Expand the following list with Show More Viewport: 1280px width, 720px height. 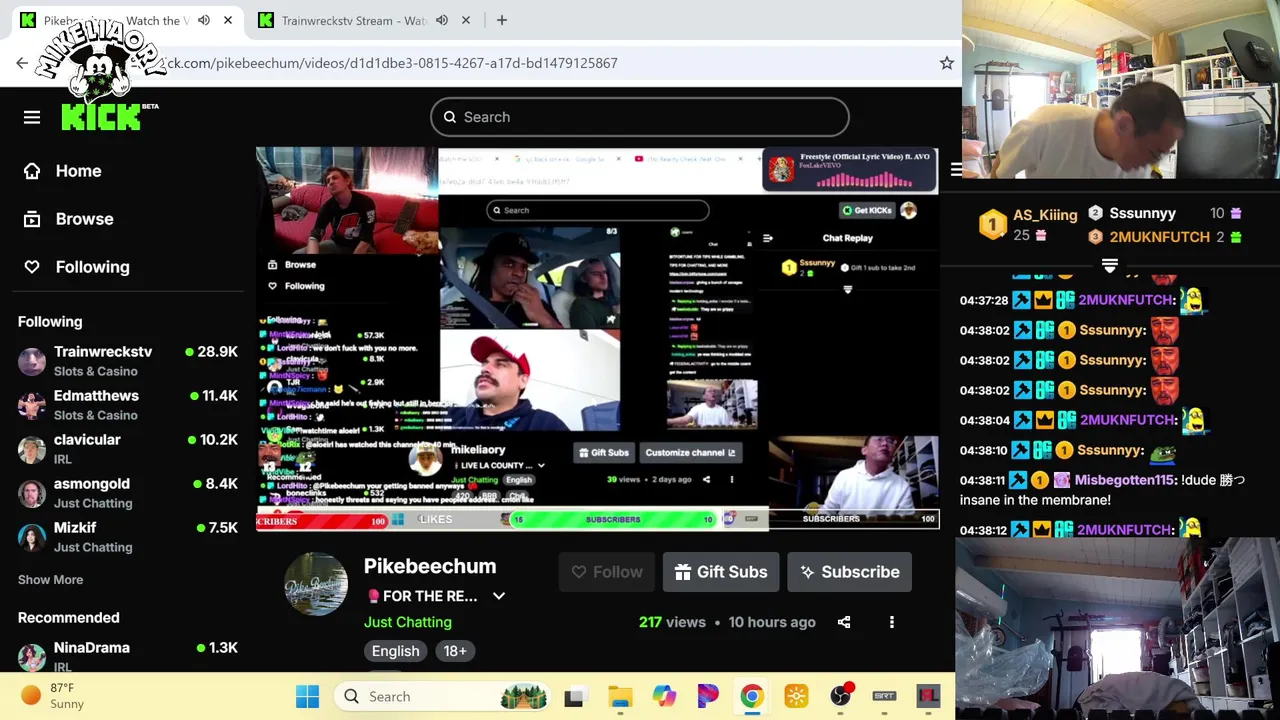click(x=50, y=580)
